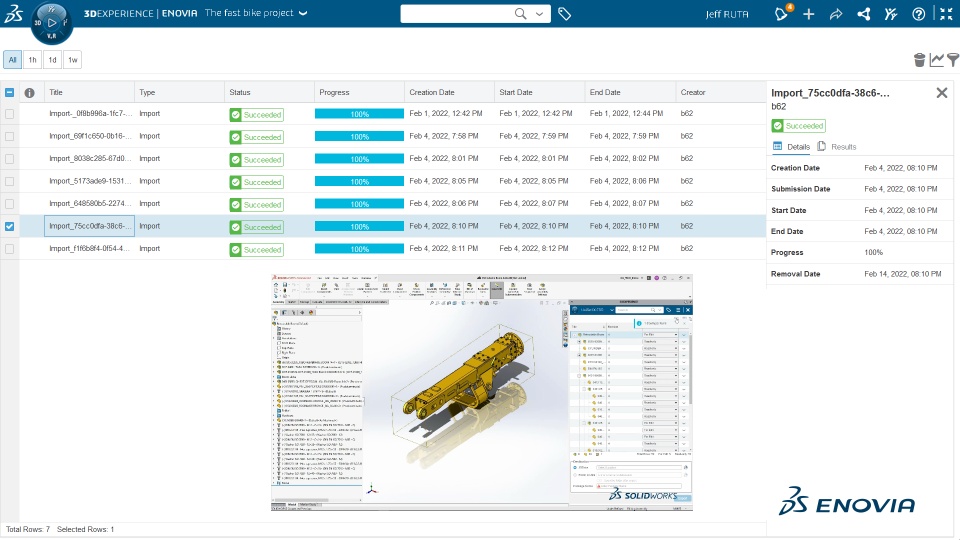The image size is (960, 540).
Task: Select the Import_5173ade9-1531 title
Action: [x=90, y=181]
